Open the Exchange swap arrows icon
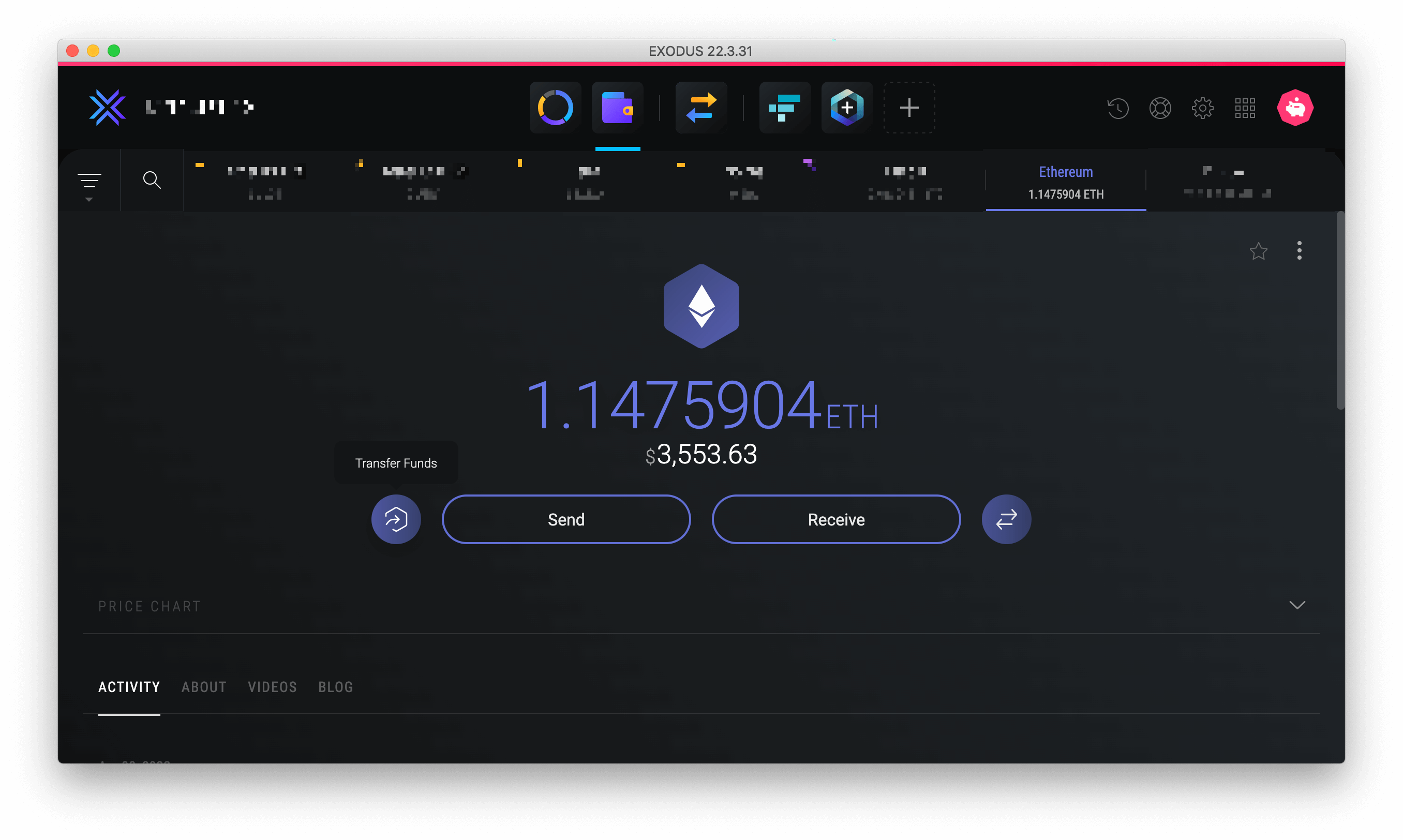The height and width of the screenshot is (840, 1403). pyautogui.click(x=701, y=108)
